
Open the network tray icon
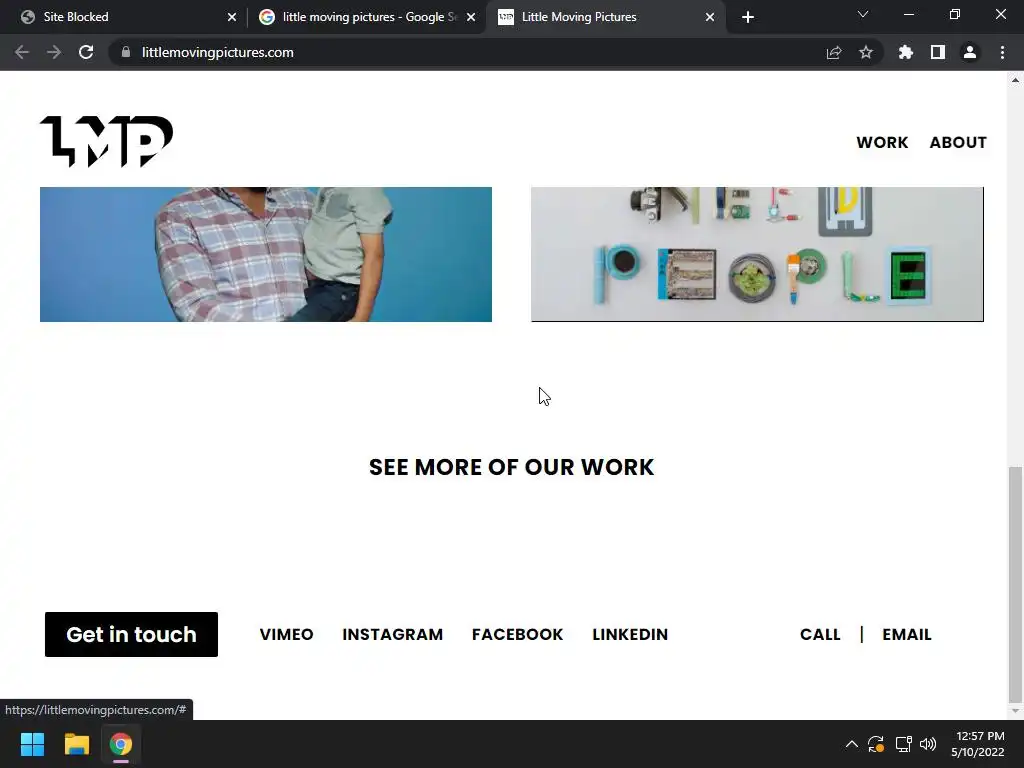click(x=903, y=744)
